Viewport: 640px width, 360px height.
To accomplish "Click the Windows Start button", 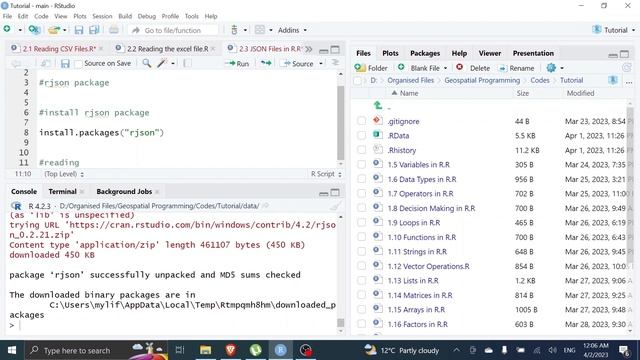I will (12, 350).
